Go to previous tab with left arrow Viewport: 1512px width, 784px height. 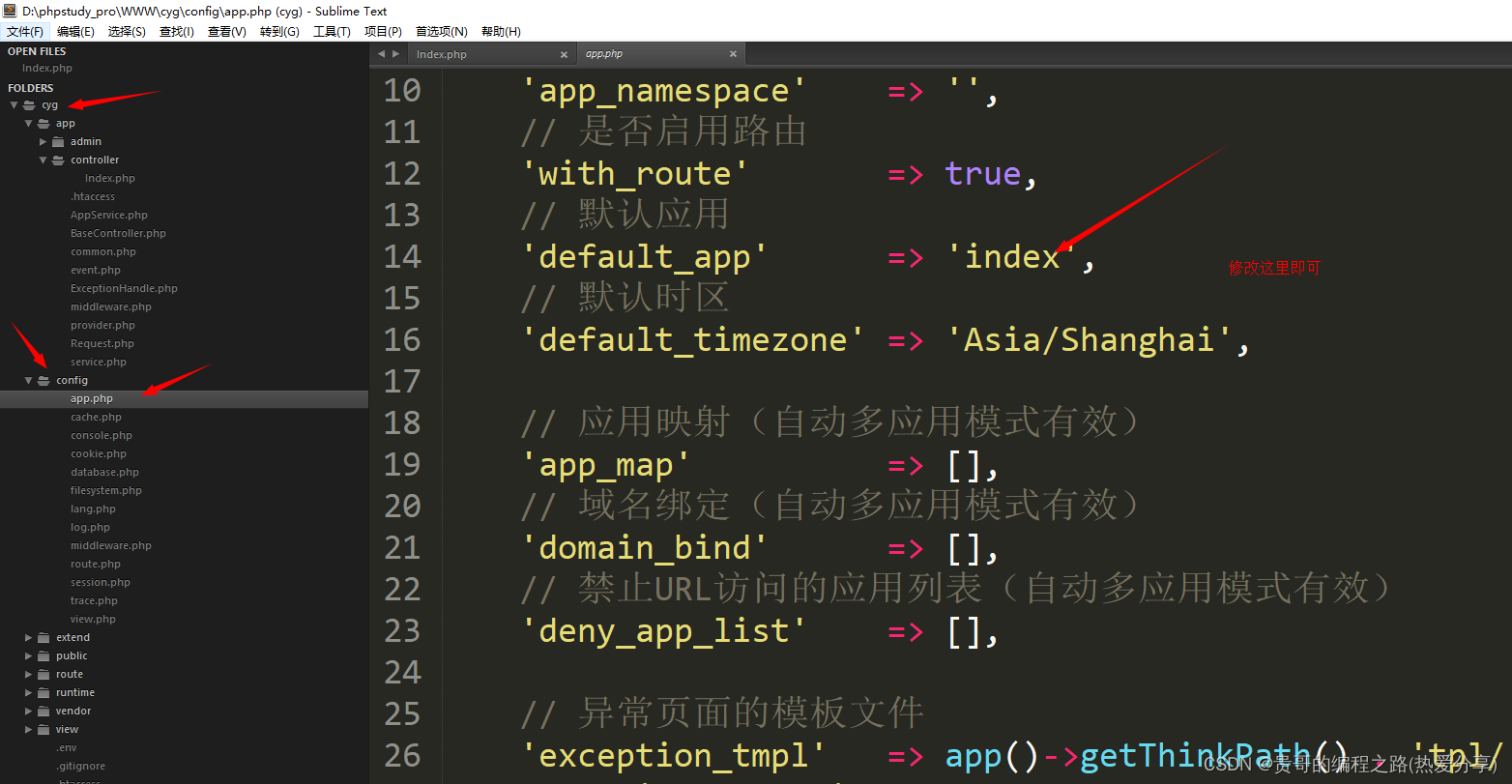point(381,54)
